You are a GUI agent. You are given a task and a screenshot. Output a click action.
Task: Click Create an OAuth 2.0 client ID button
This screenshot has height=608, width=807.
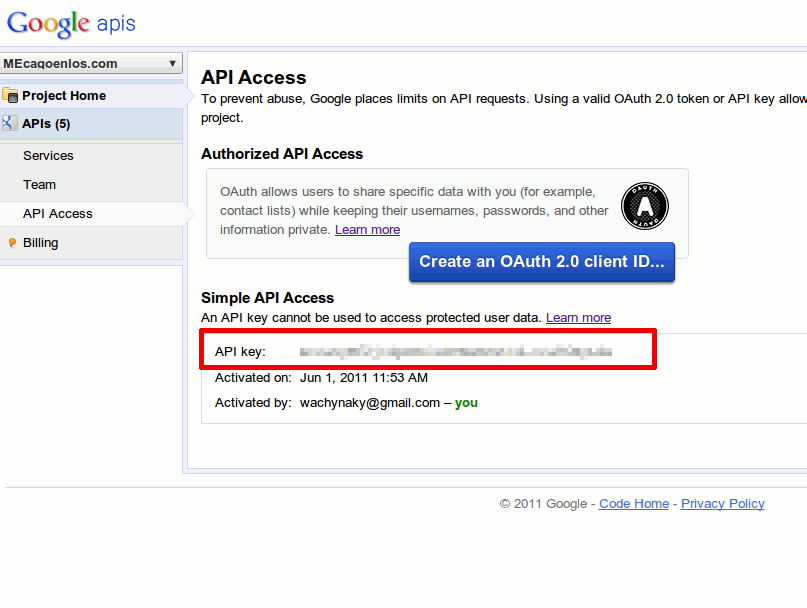(x=542, y=262)
